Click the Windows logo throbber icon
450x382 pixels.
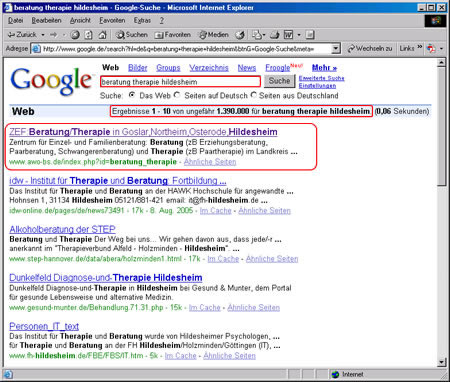coord(435,21)
